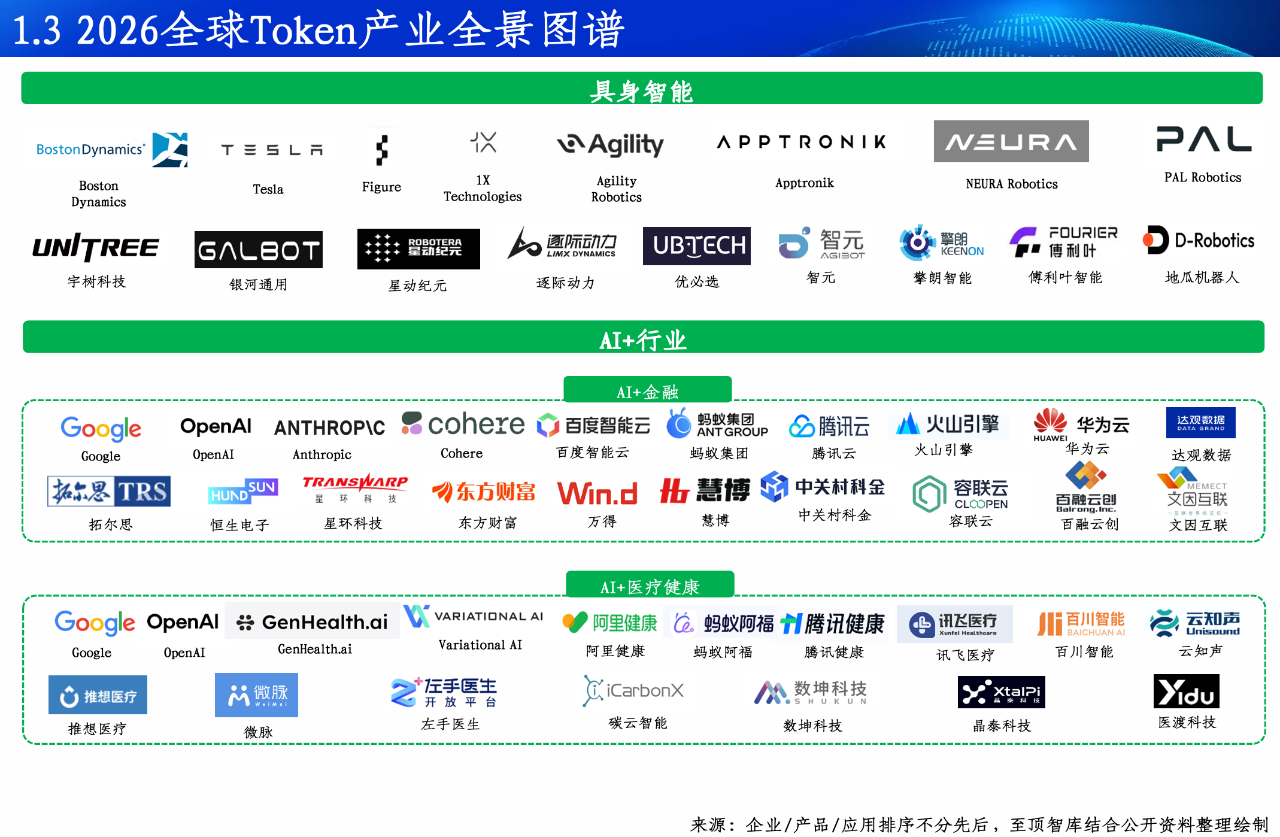Click the AI+行业 green header bar

point(643,337)
